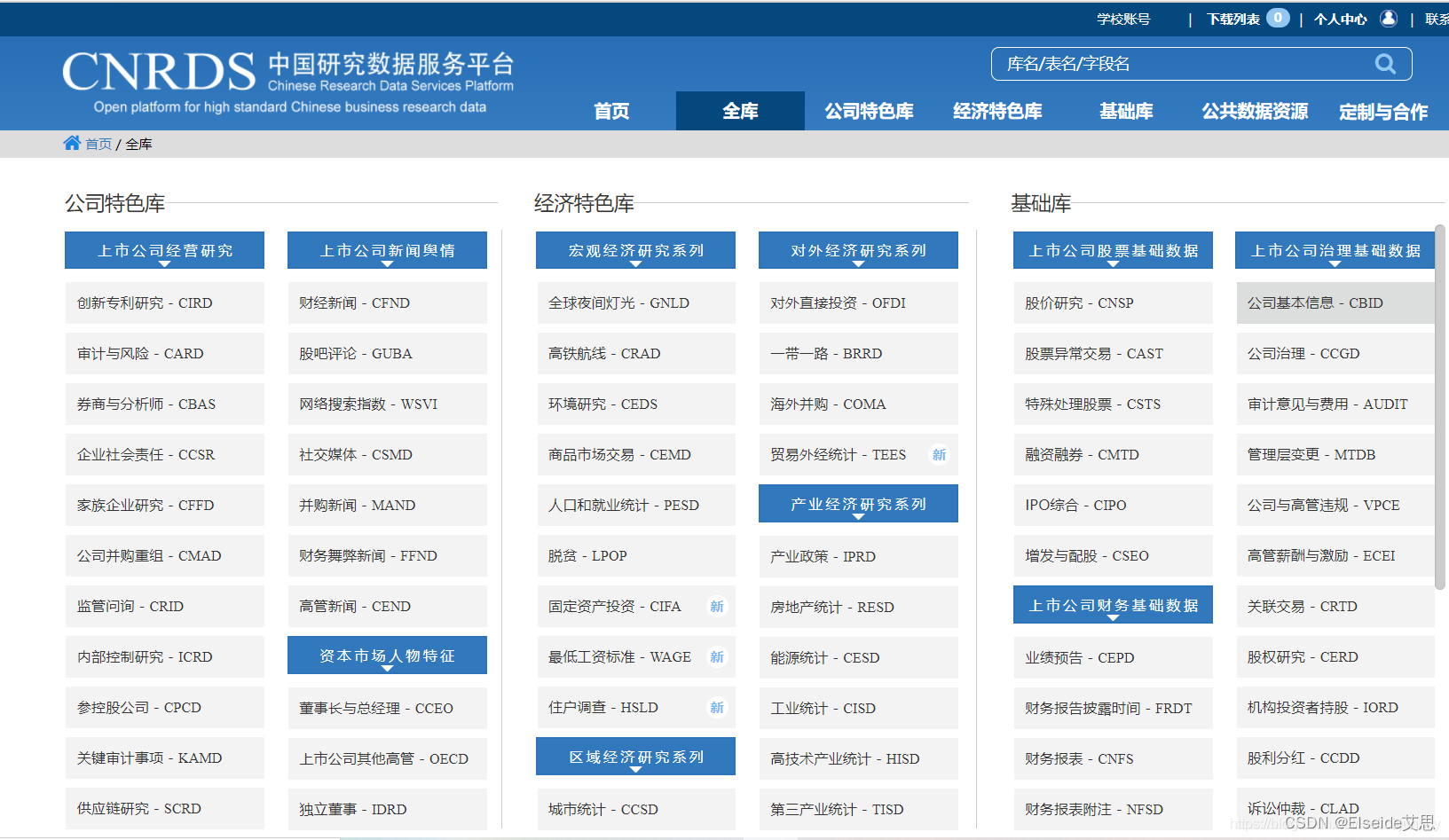Click the home icon in breadcrumb
The height and width of the screenshot is (840, 1449).
pos(72,143)
